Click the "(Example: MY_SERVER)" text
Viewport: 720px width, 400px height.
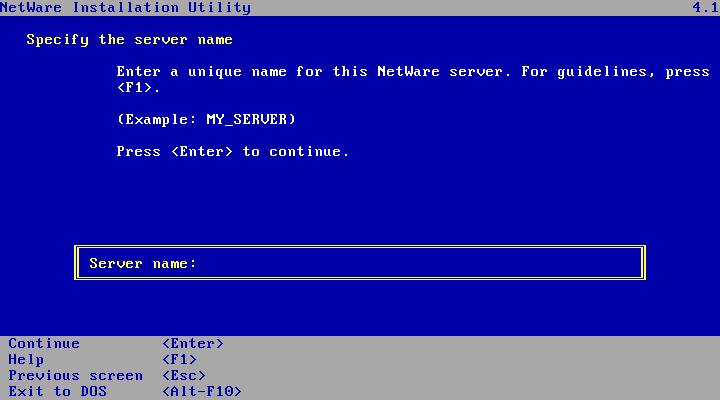pos(206,119)
